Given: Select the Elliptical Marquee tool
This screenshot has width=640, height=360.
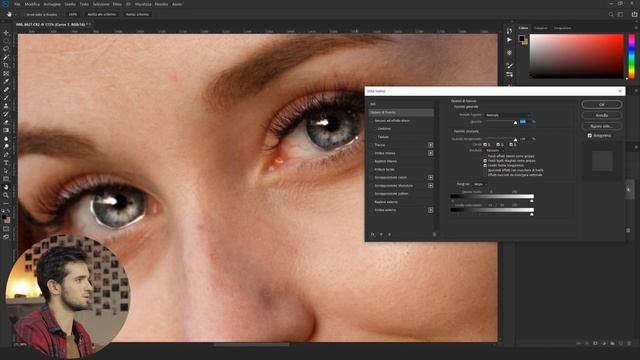Looking at the screenshot, I should coord(6,41).
